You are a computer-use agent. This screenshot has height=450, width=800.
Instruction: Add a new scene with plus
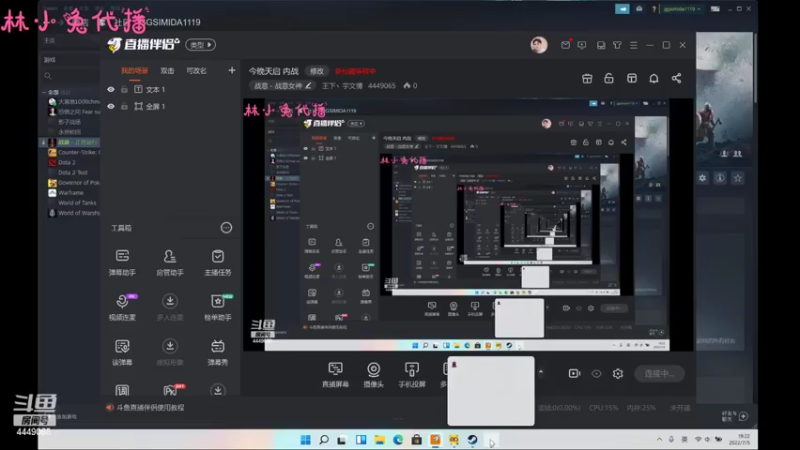coord(232,70)
